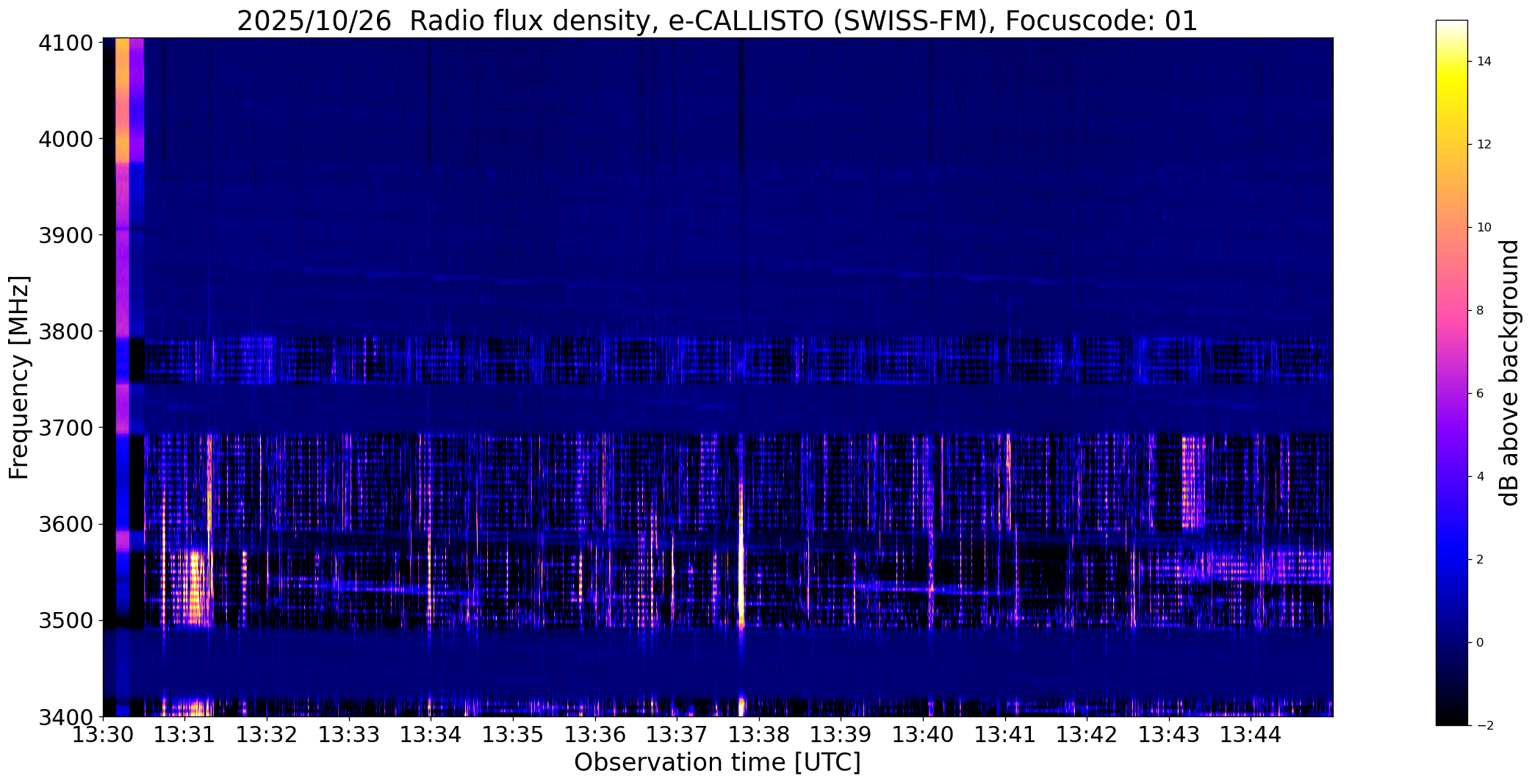This screenshot has width=1532, height=784.
Task: Click the 13:32 time tick label
Action: pyautogui.click(x=267, y=735)
